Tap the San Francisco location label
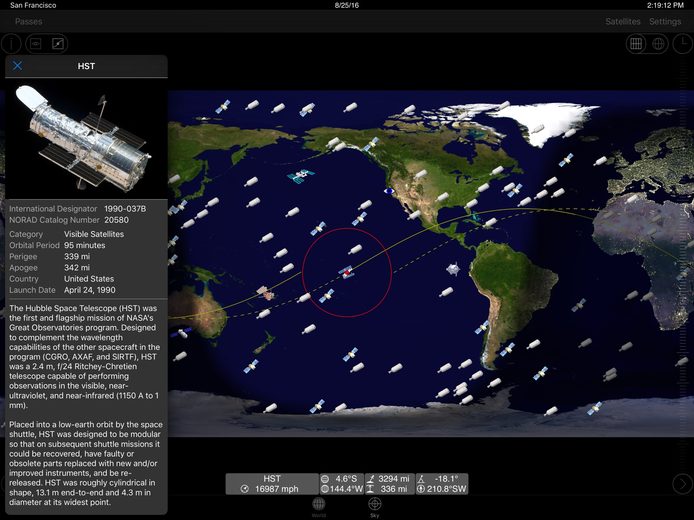Screen dimensions: 694x520 click(33, 5)
